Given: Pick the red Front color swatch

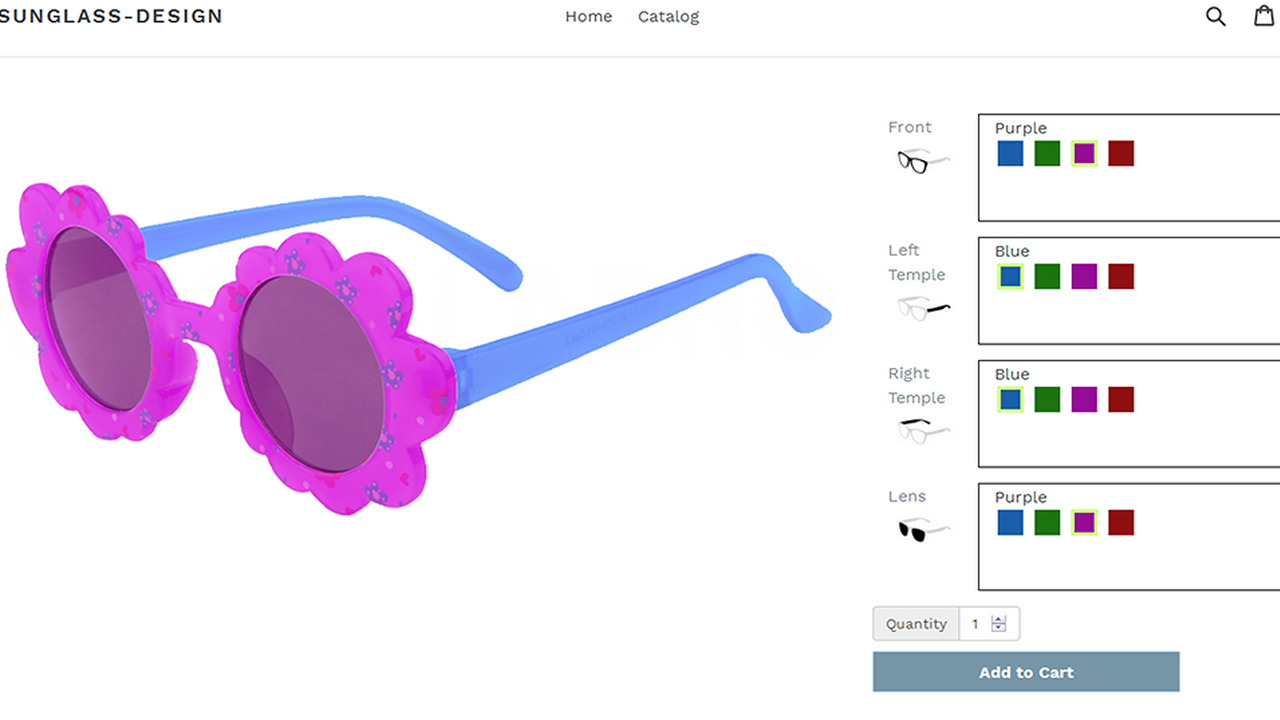Looking at the screenshot, I should 1121,153.
